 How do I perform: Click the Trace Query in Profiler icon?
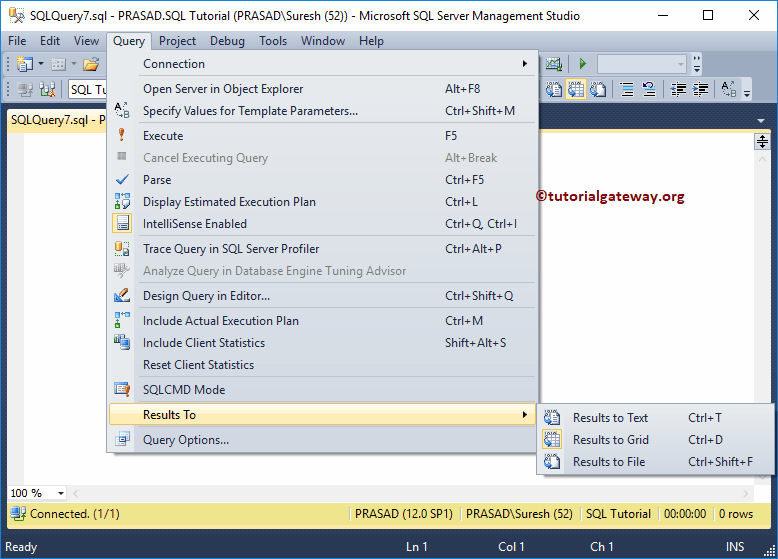[x=122, y=248]
